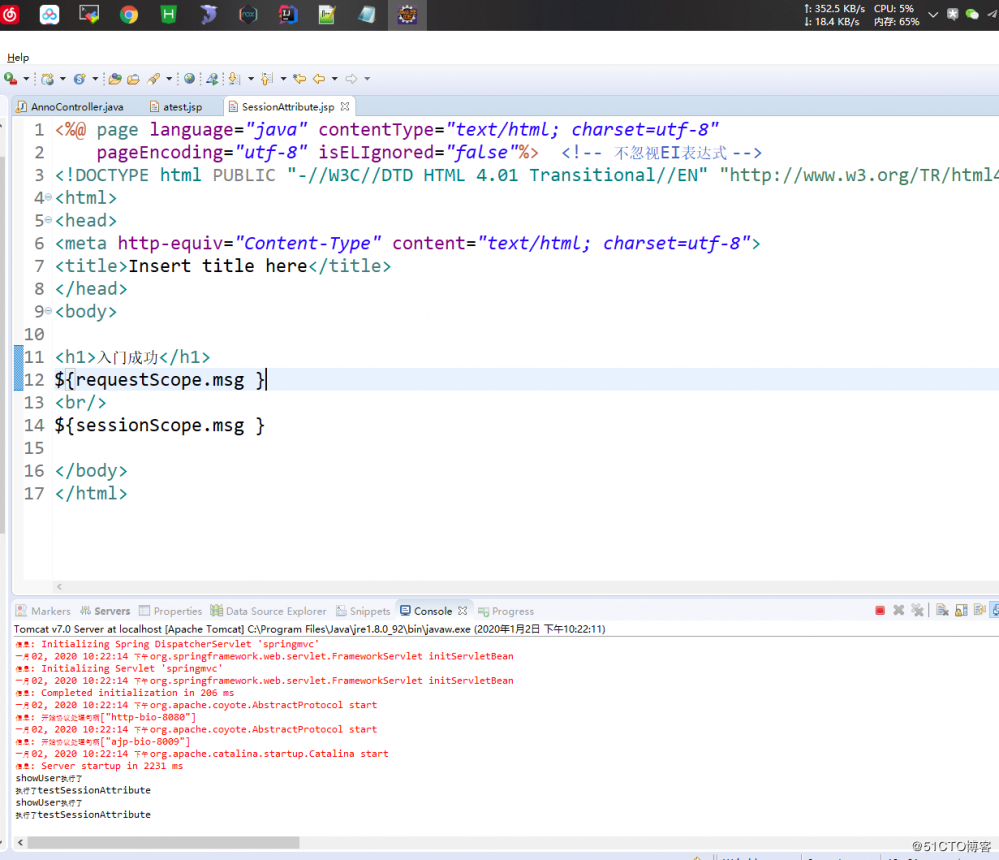This screenshot has height=860, width=999.
Task: Collapse the head tag fold marker
Action: 48,219
